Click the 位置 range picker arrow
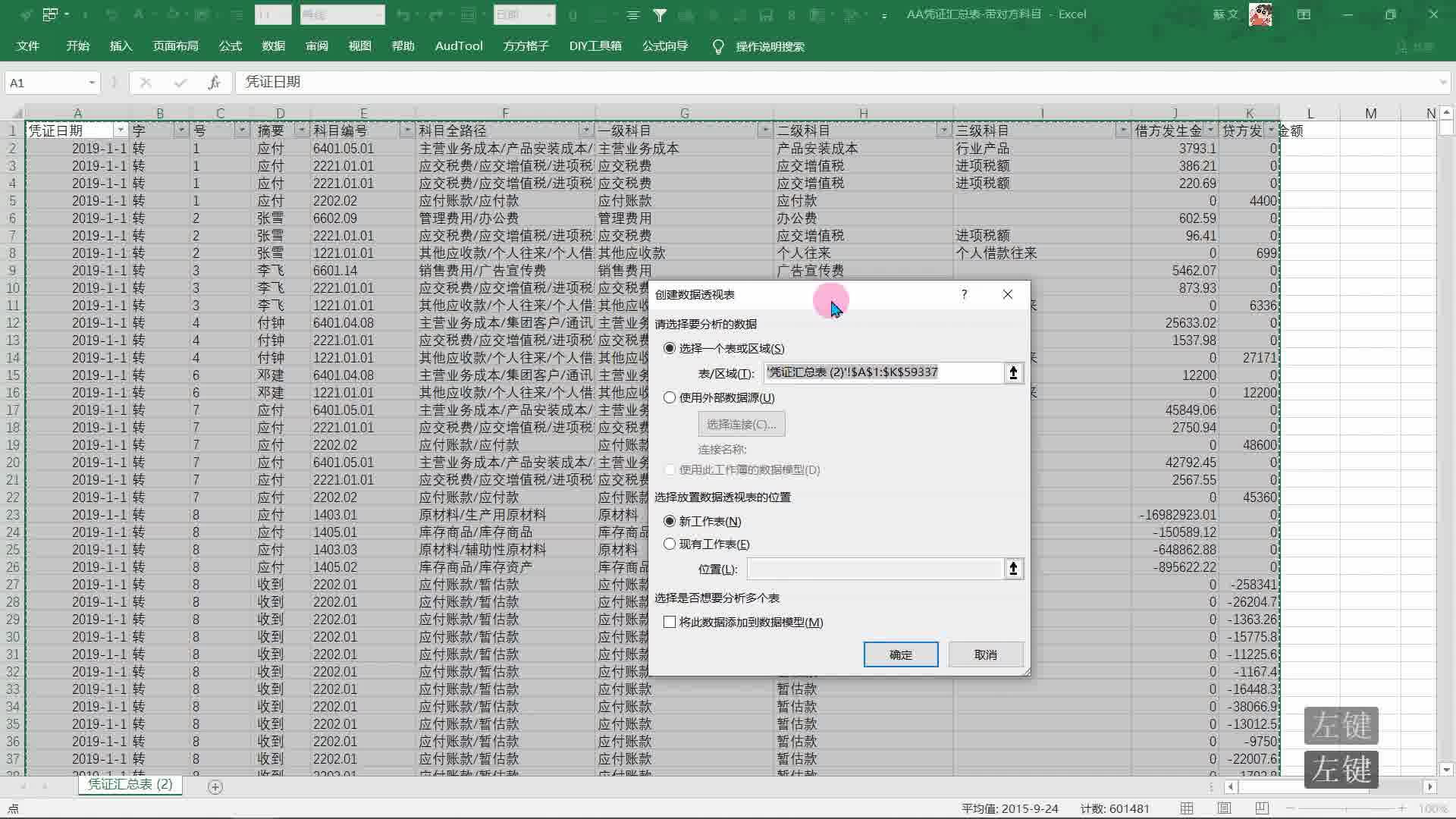Screen dimensions: 1456x819 tap(1013, 569)
